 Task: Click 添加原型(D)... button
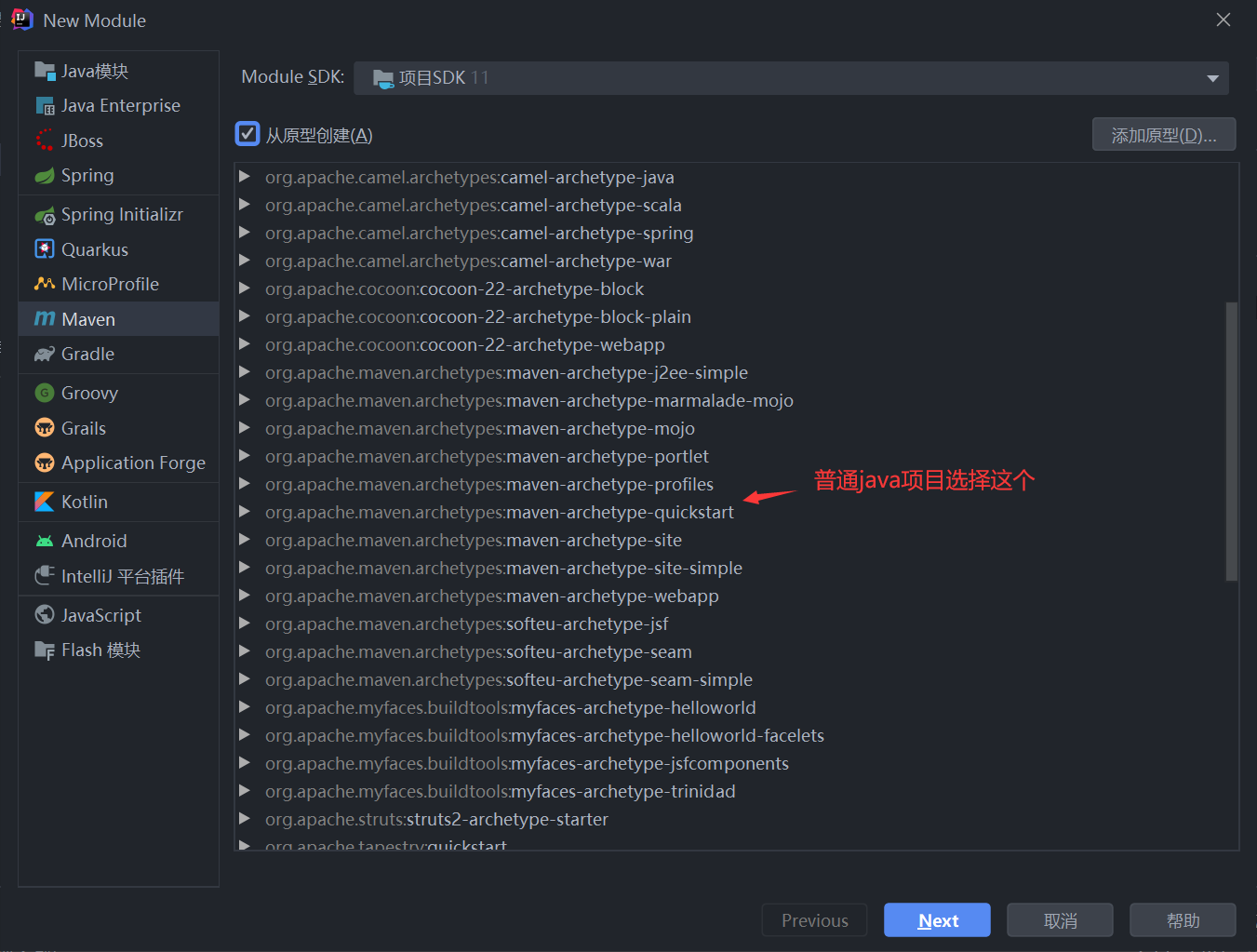[x=1164, y=134]
